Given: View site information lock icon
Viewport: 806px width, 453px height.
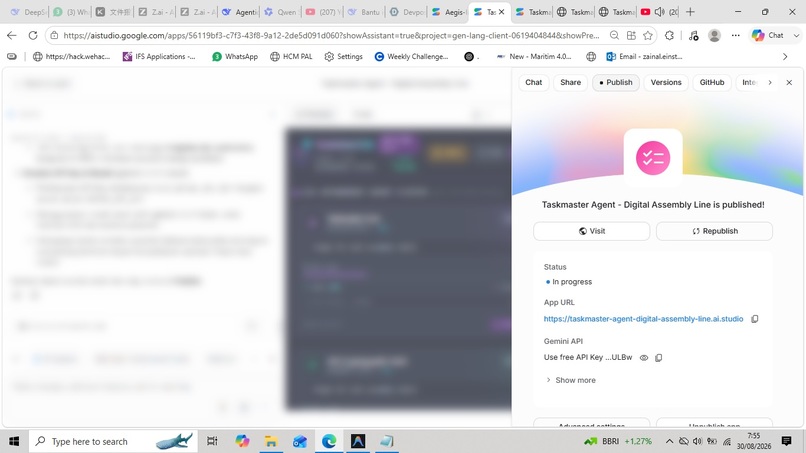Looking at the screenshot, I should click(x=54, y=35).
